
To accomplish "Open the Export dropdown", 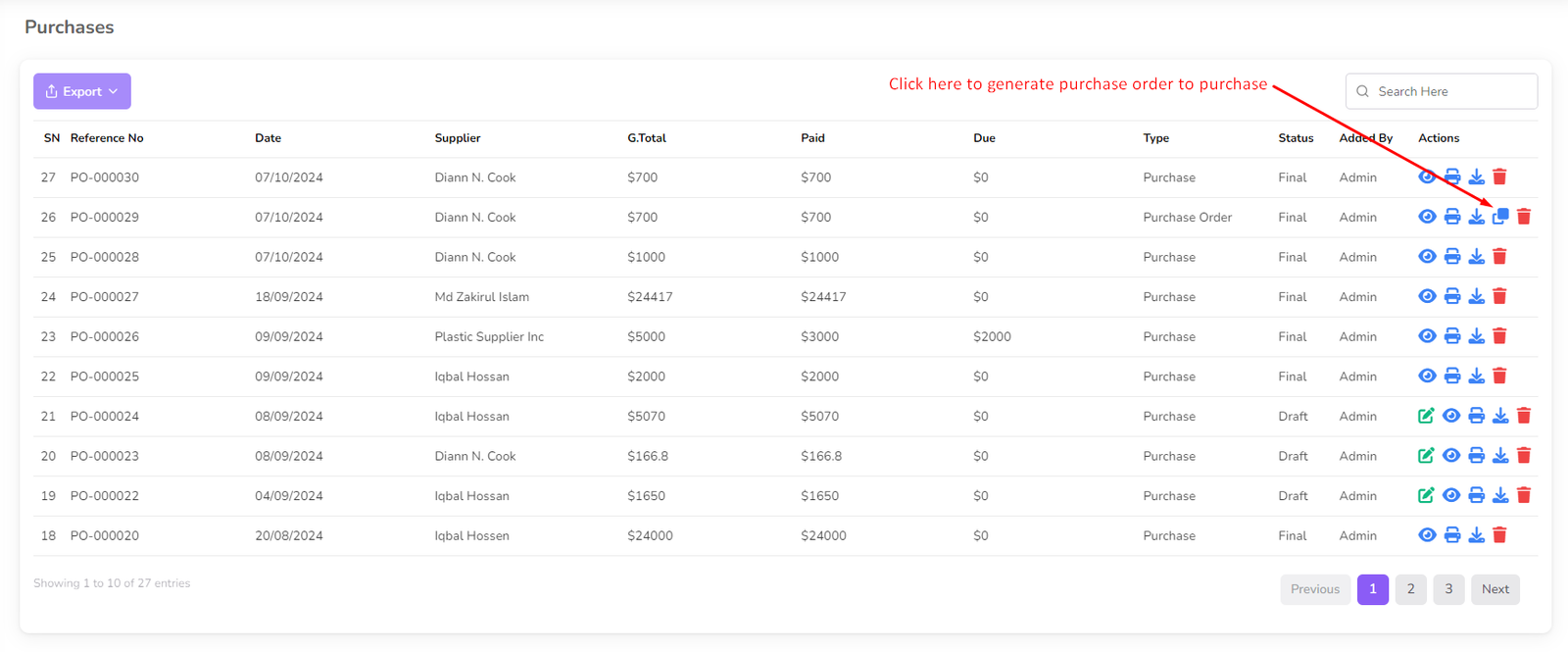I will coord(82,91).
